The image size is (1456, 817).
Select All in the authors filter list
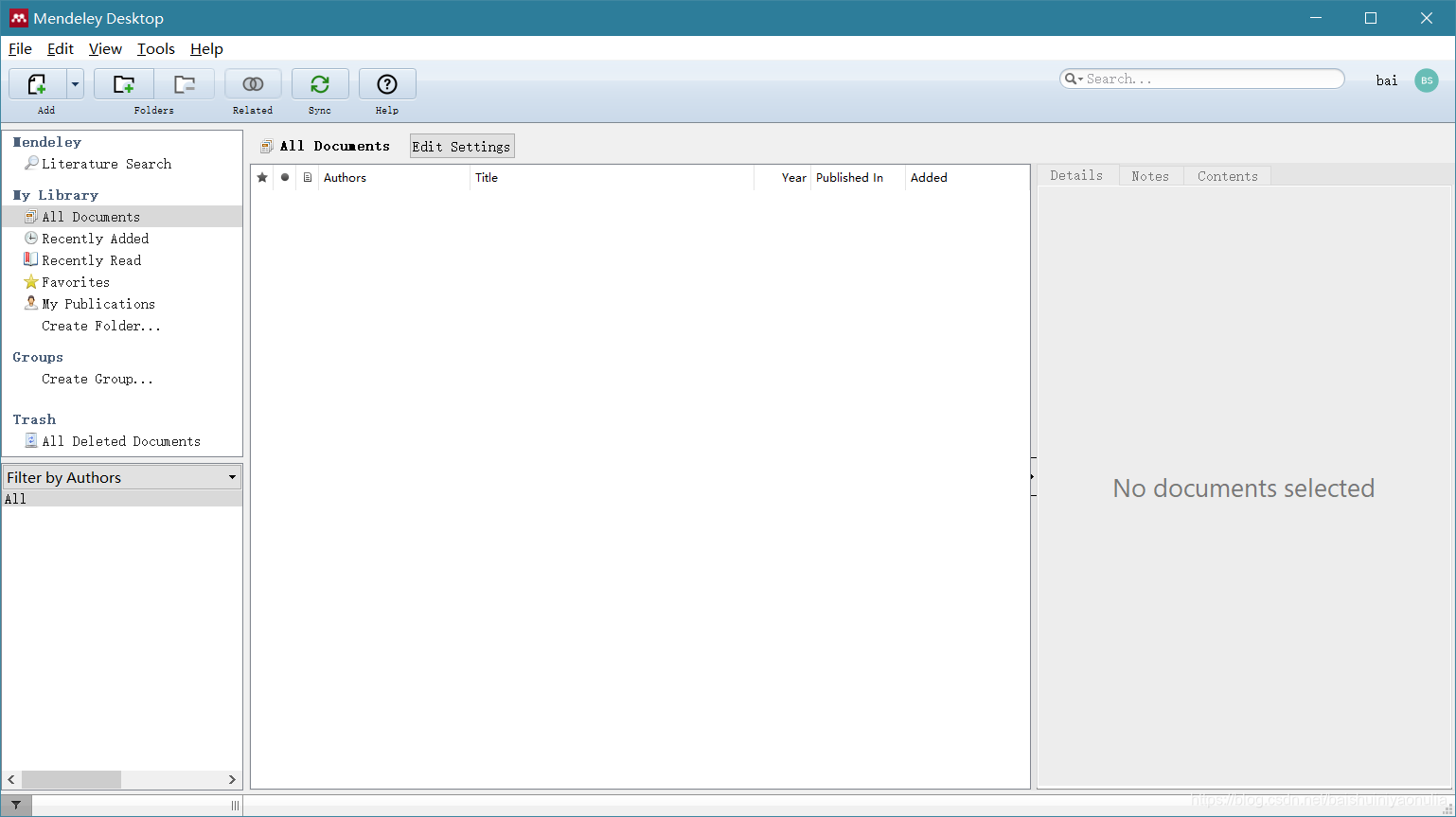pyautogui.click(x=122, y=499)
